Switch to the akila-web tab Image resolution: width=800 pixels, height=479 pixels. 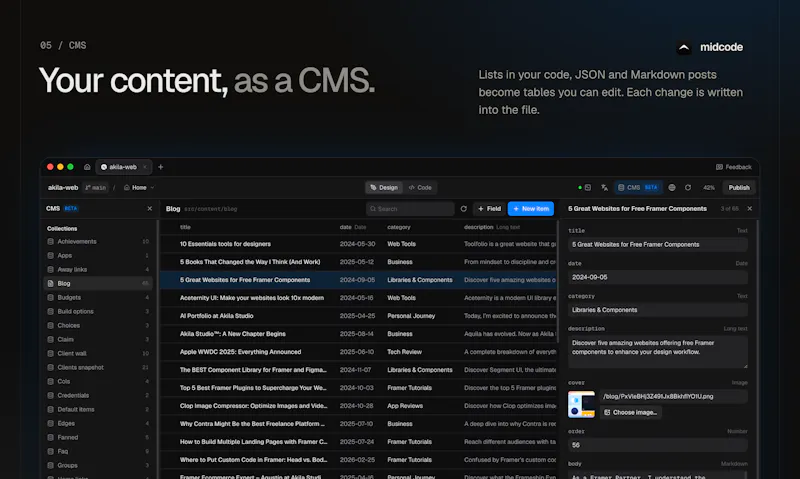pos(123,167)
